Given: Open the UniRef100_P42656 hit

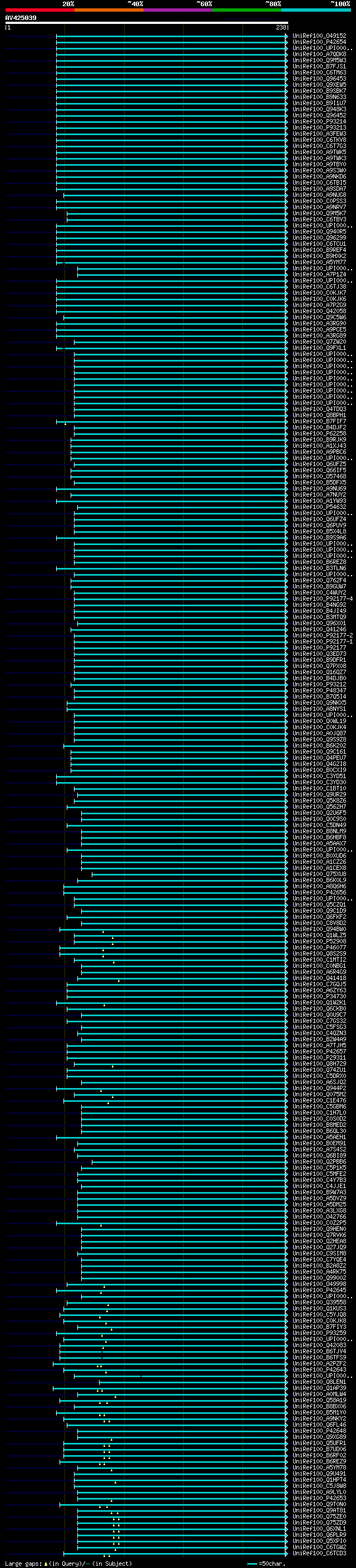Looking at the screenshot, I should (x=319, y=892).
